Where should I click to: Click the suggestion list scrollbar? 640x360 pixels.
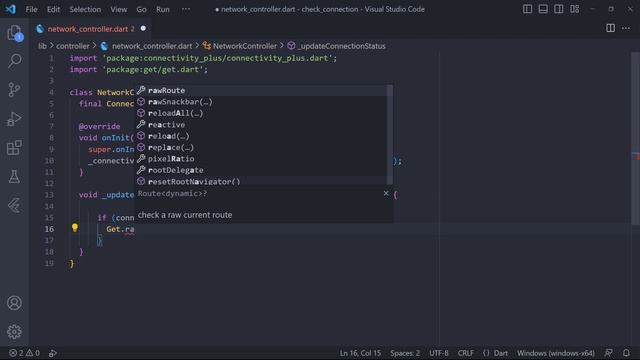(390, 135)
